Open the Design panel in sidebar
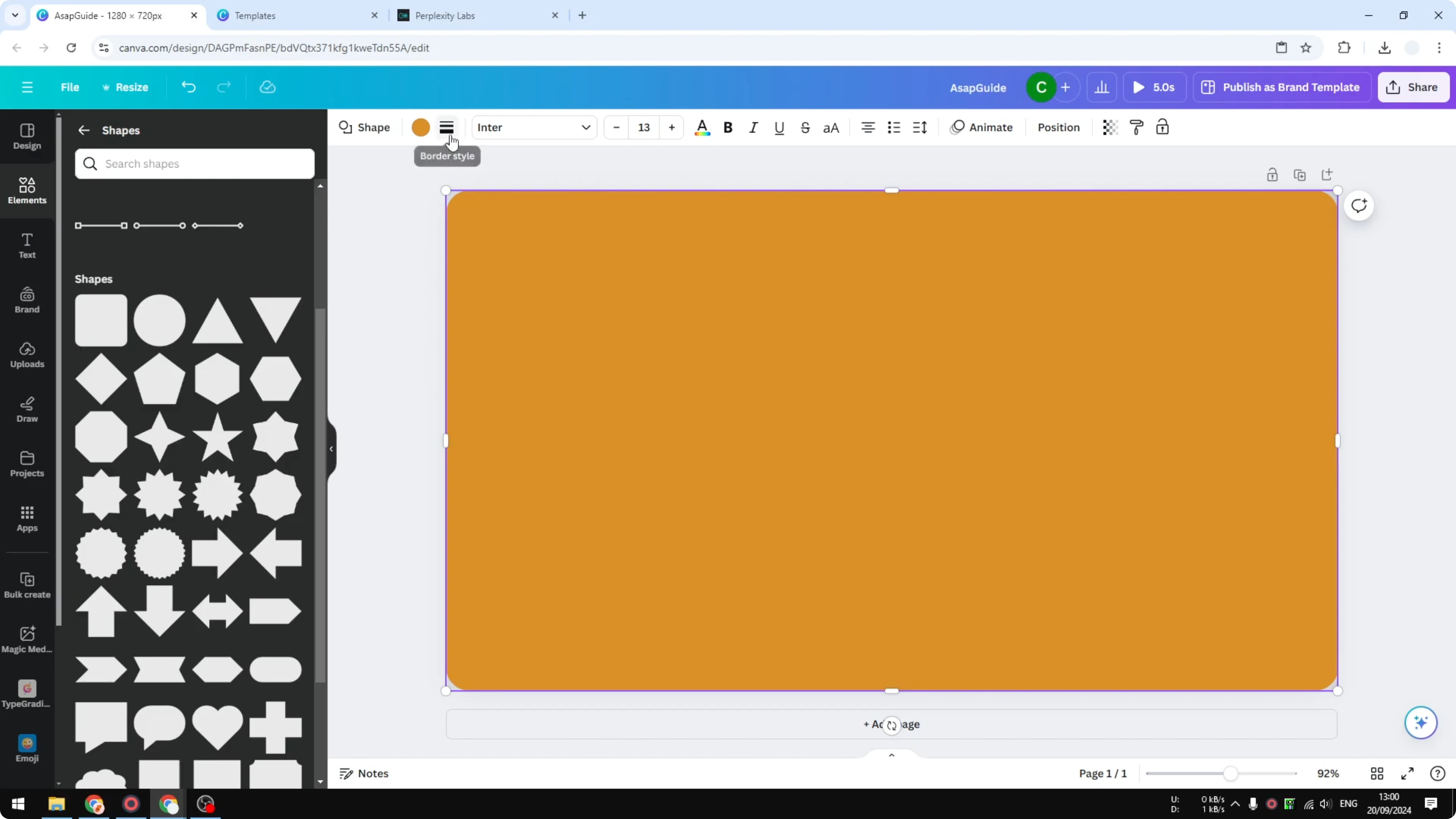The width and height of the screenshot is (1456, 819). coord(27,137)
